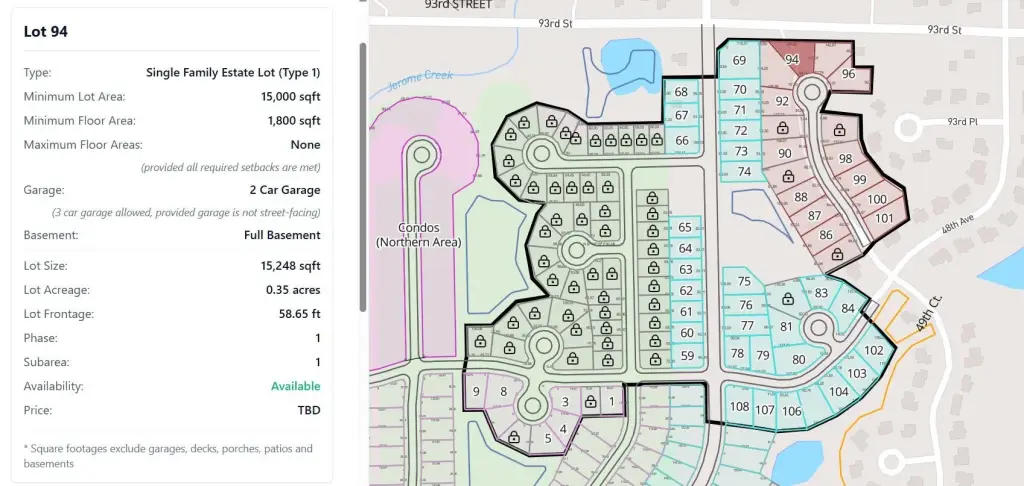Select highlighted lot 94 on the map

(792, 59)
